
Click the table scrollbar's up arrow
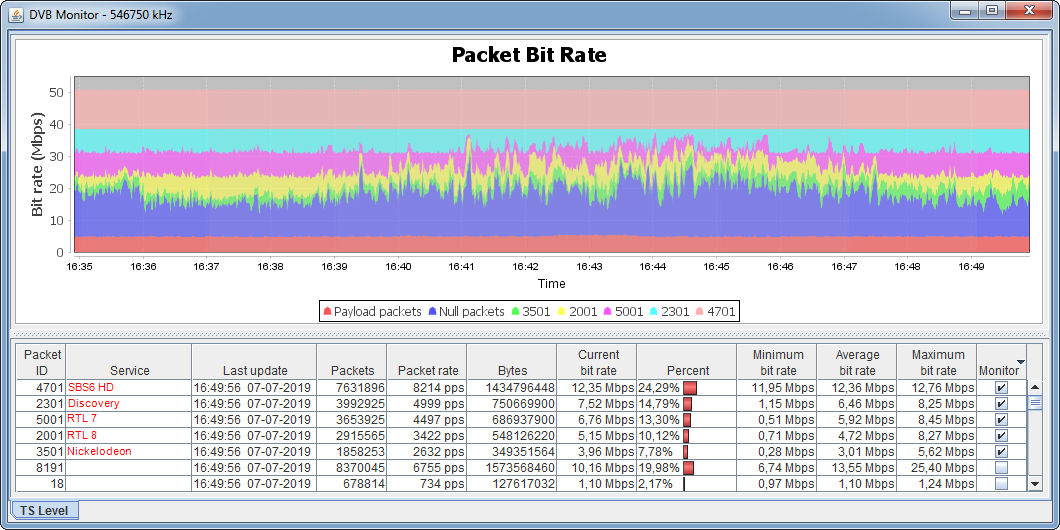click(x=1035, y=387)
